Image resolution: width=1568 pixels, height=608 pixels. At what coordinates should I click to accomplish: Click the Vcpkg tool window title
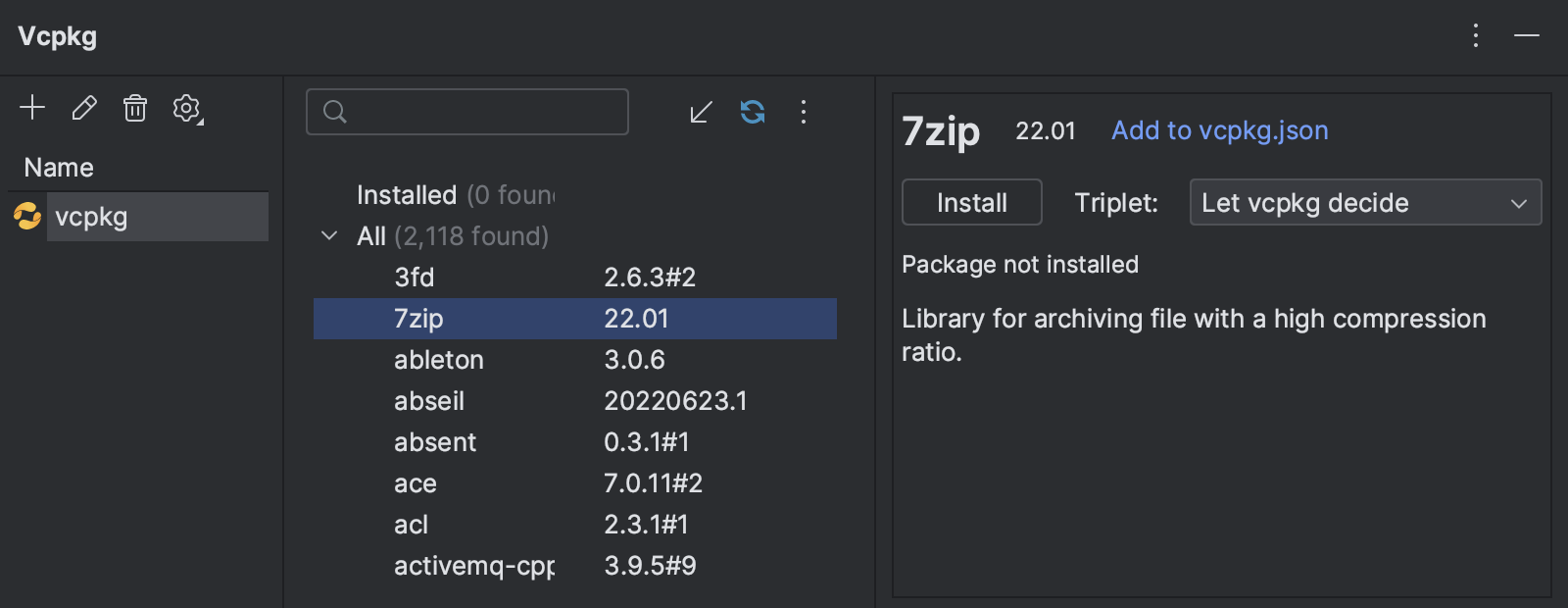[x=58, y=36]
